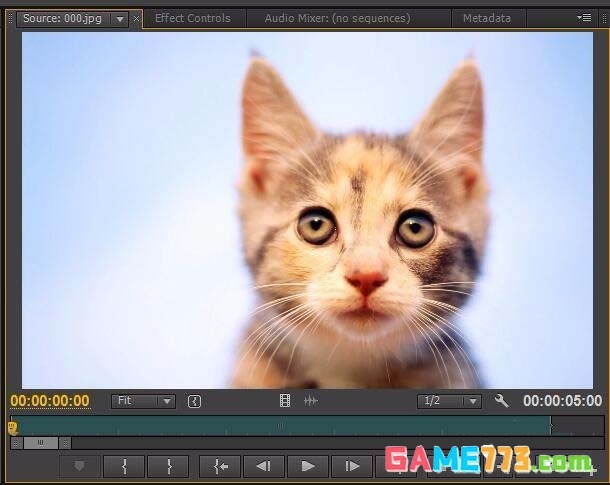Step forward one frame
Screen dimensions: 610x485
pos(352,466)
